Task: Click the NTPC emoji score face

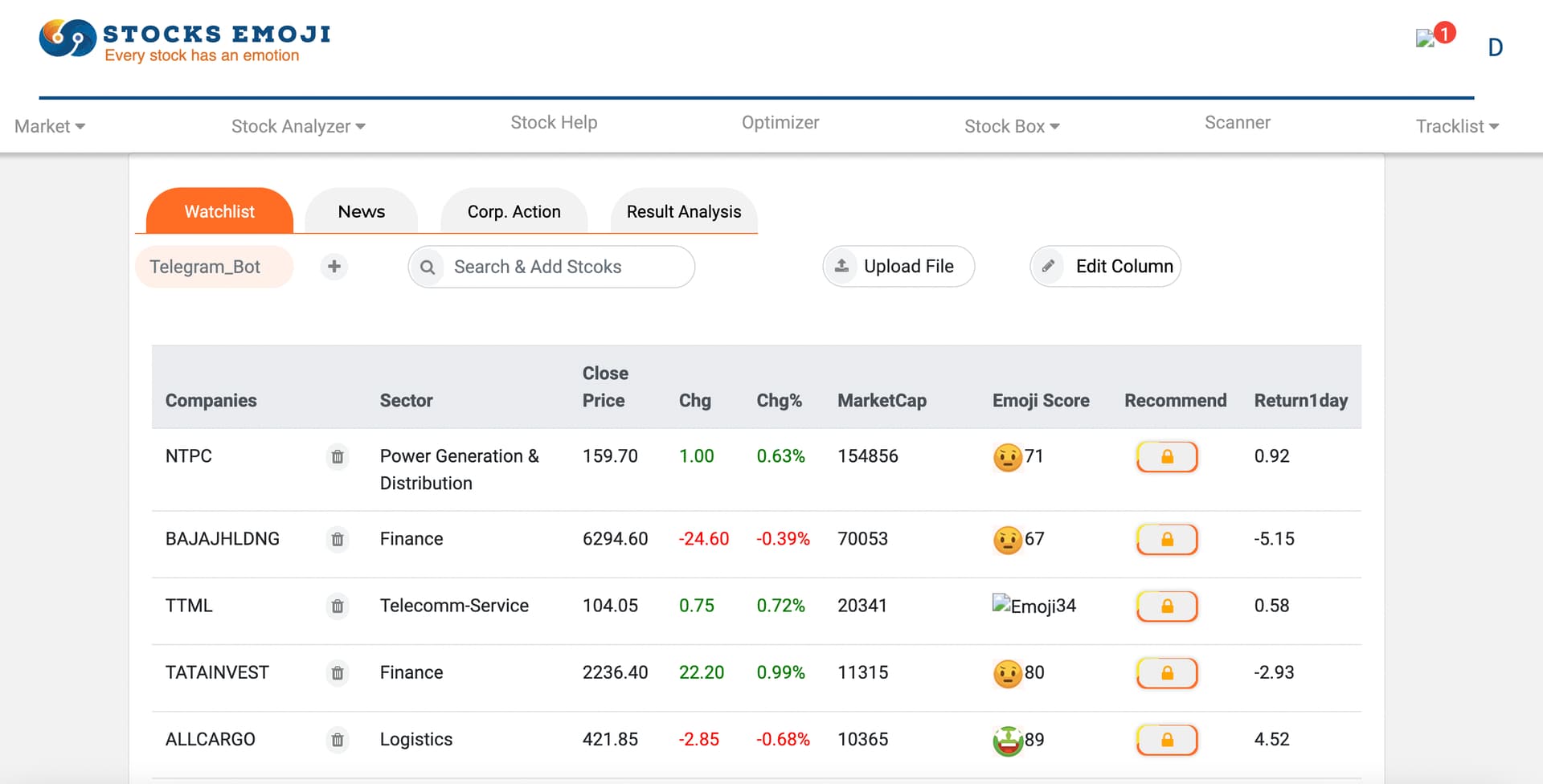Action: [1008, 457]
